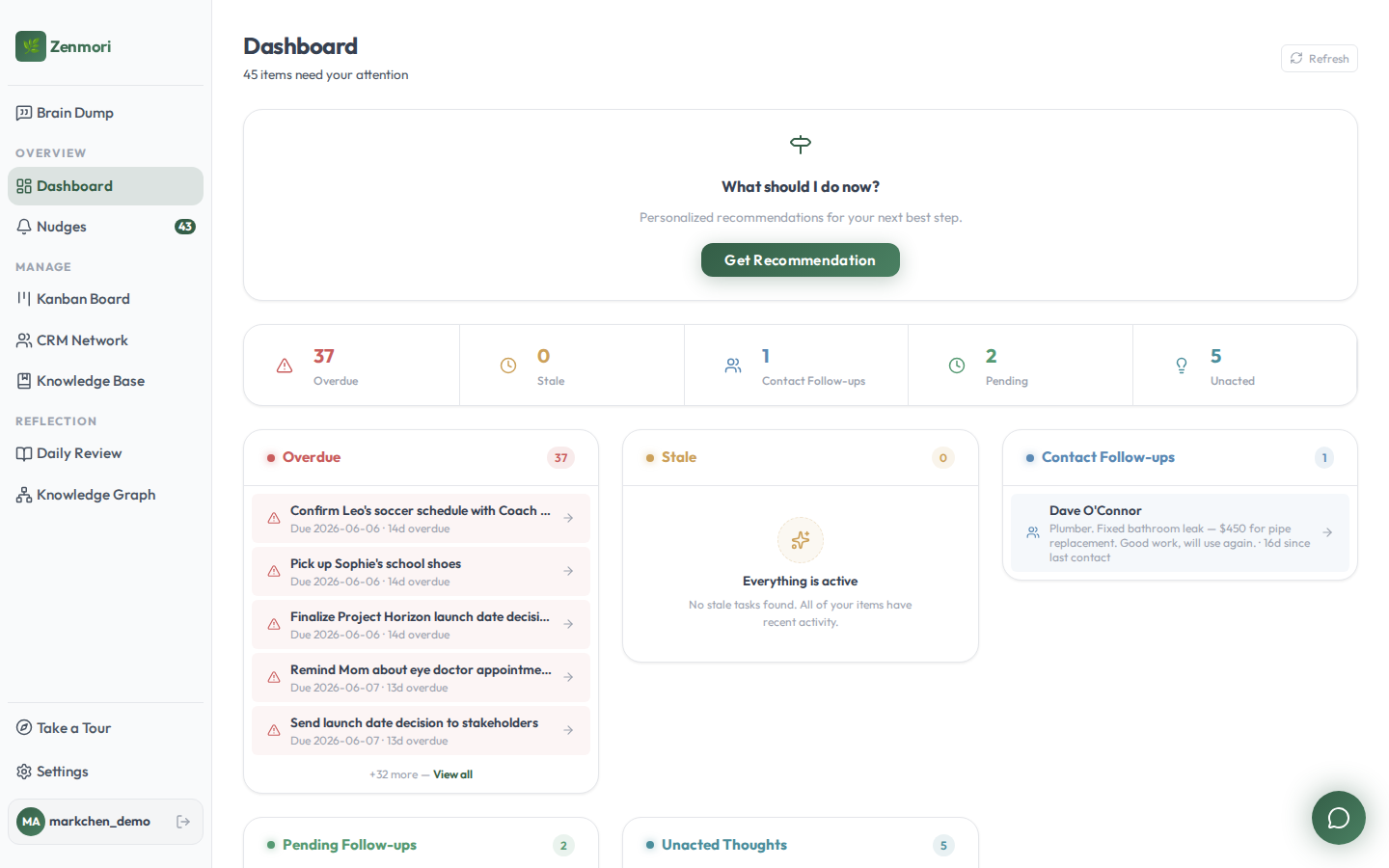Click people icon on Dave O'Connor card
Viewport: 1389px width, 868px height.
(x=1033, y=532)
